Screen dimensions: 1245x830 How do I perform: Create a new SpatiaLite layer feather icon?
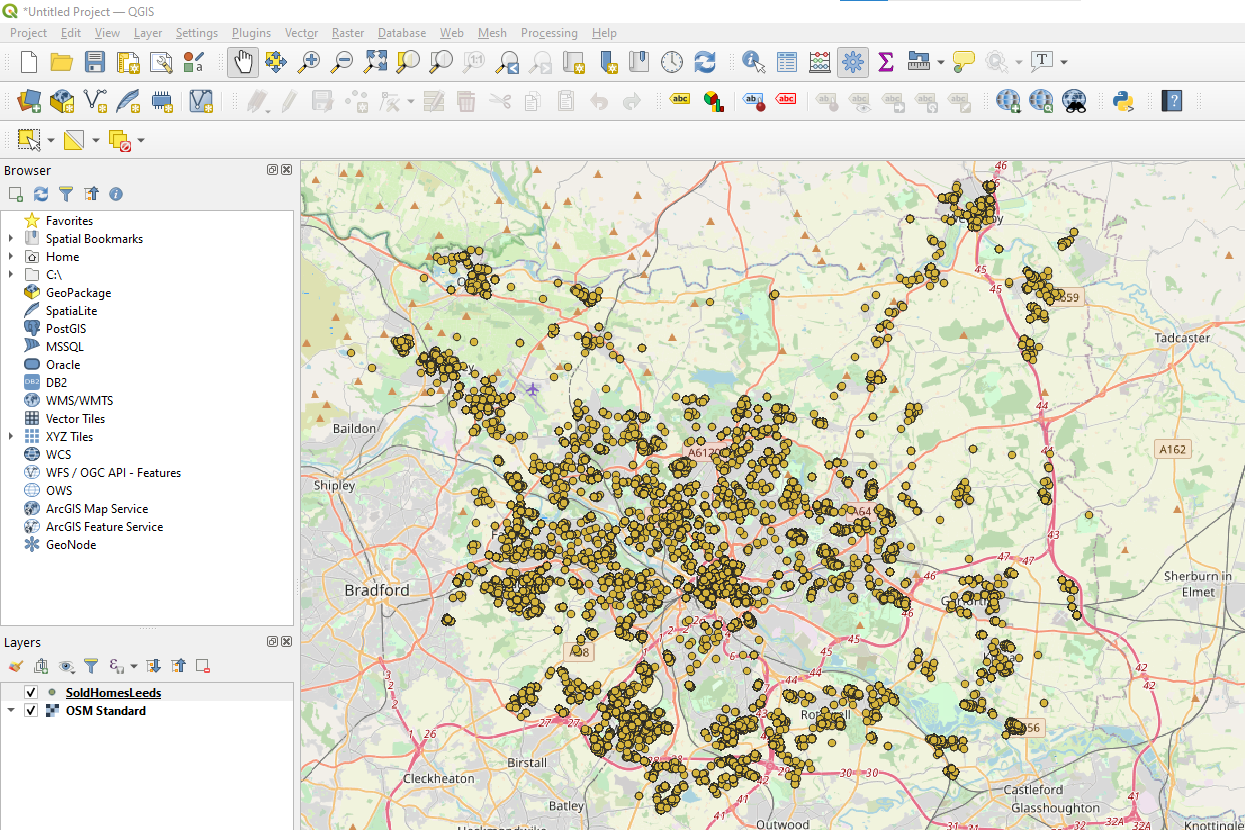click(x=128, y=100)
